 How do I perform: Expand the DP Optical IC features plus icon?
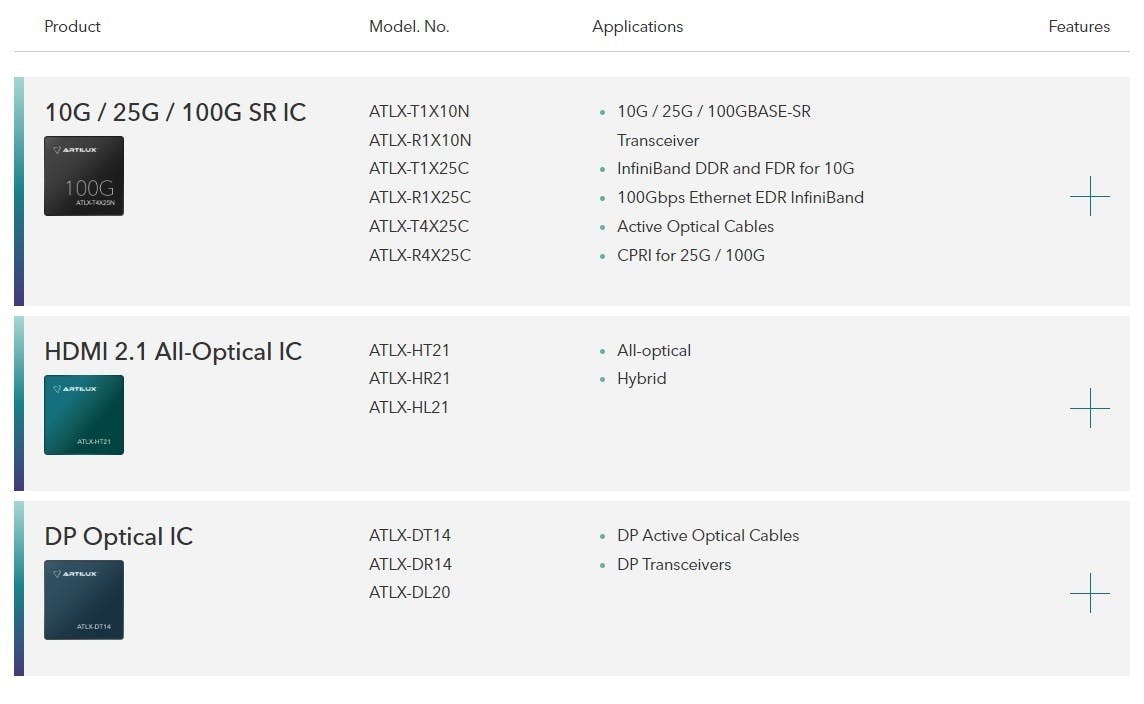pos(1089,593)
